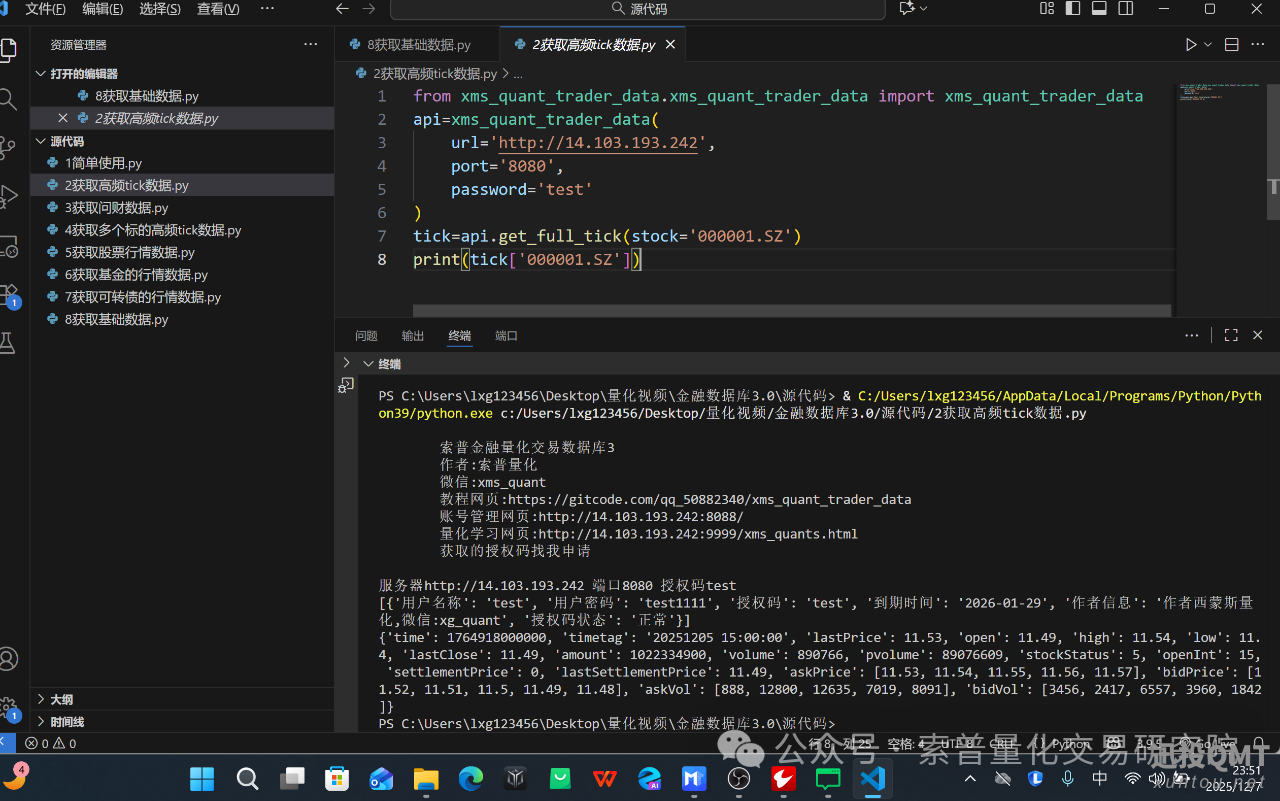Open more actions with the ellipsis in editor toolbar
The image size is (1280, 801).
click(x=1257, y=44)
